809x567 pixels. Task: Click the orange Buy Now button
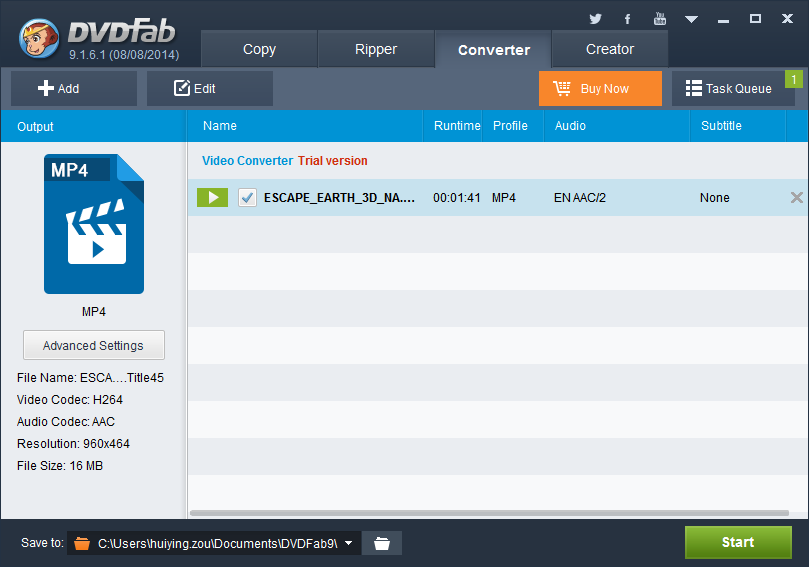600,89
